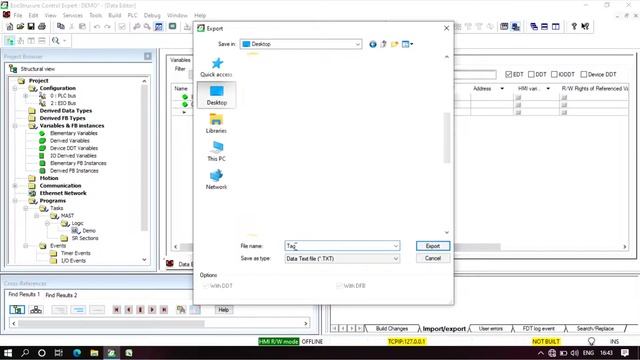Click the highlighted Data Editor toolbar icon
The width and height of the screenshot is (640, 360).
159,27
